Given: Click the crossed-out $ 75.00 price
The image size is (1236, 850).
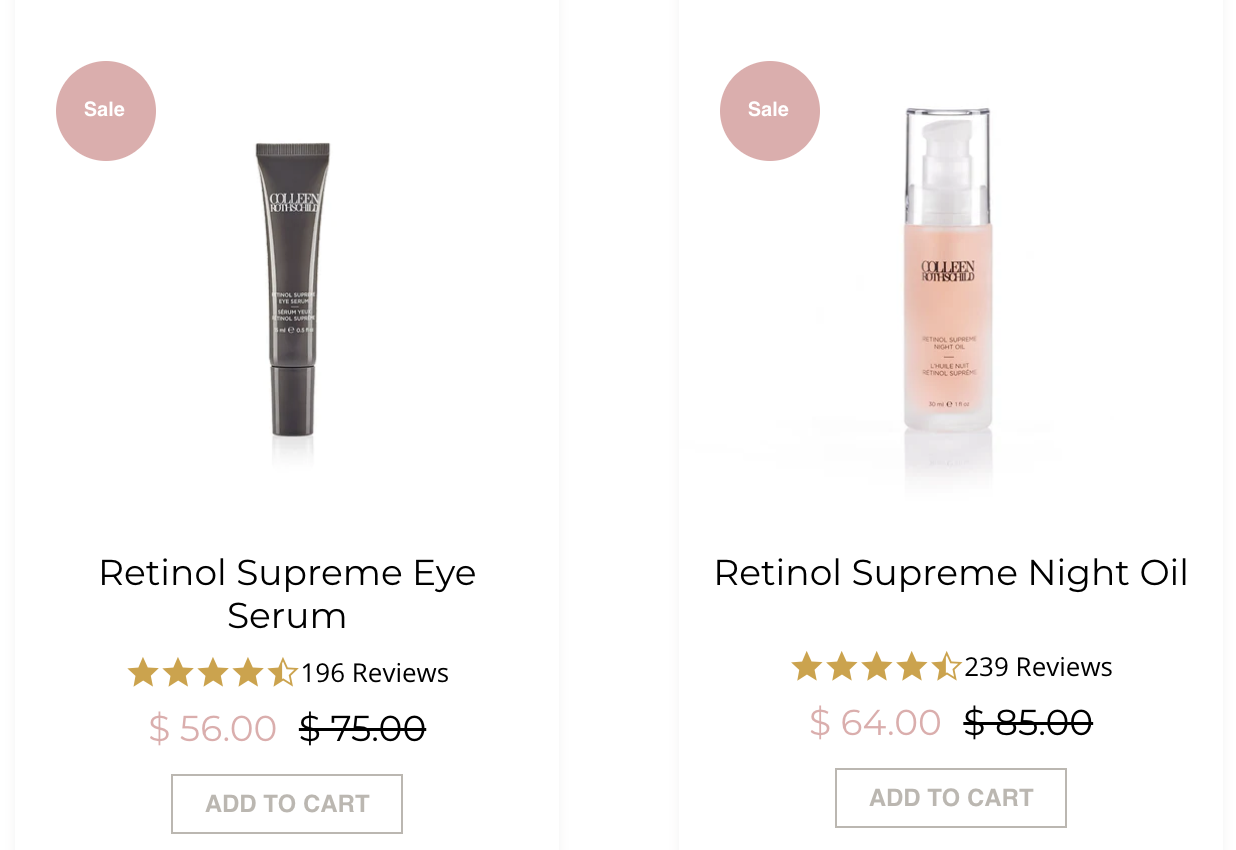Looking at the screenshot, I should pyautogui.click(x=363, y=728).
